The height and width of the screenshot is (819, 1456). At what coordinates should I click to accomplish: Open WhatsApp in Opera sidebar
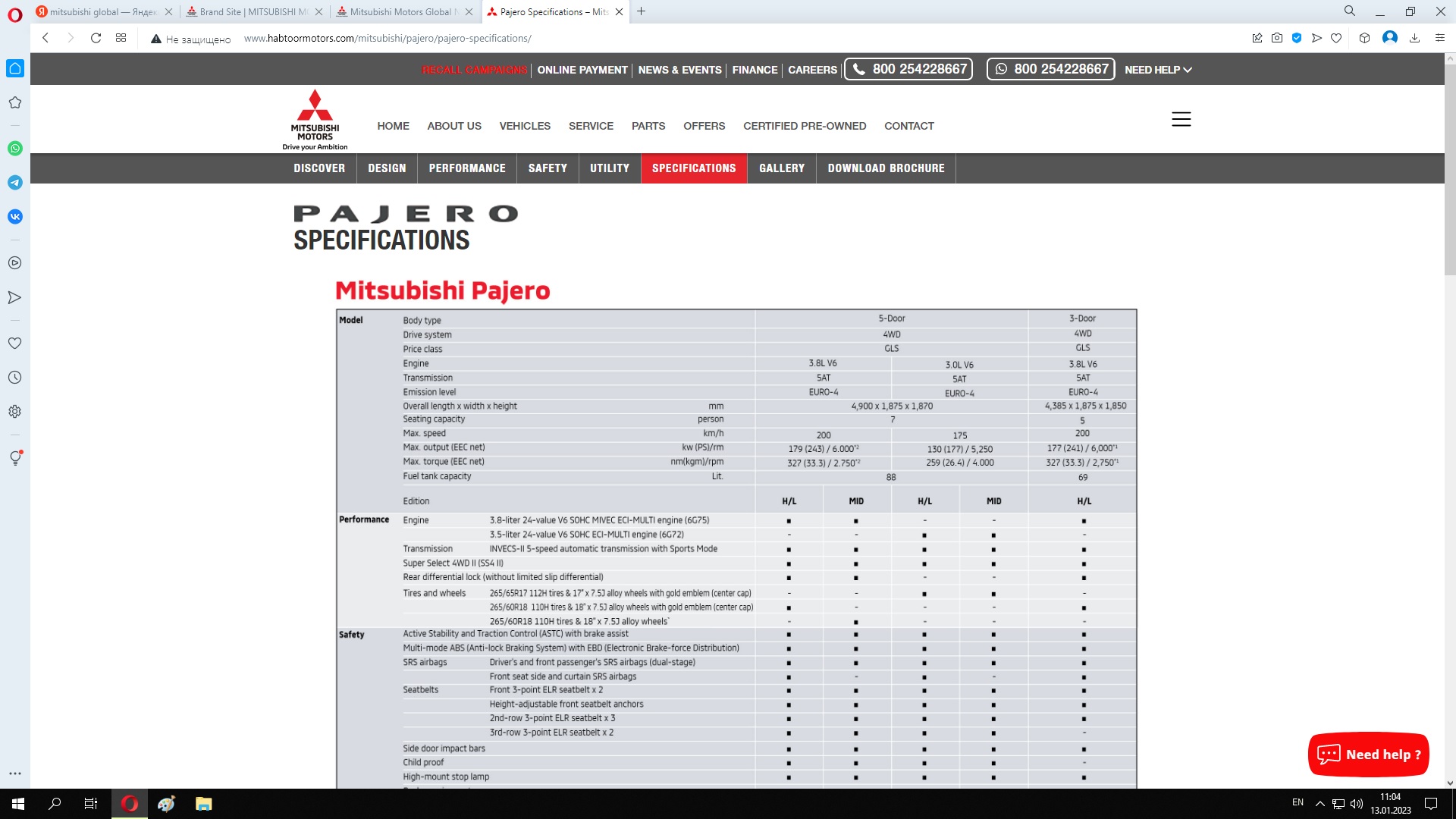click(15, 149)
